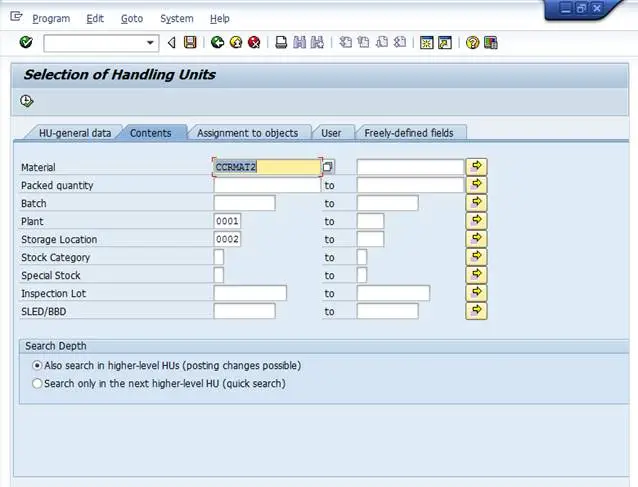Click the Special Stock to field
Image resolution: width=638 pixels, height=487 pixels.
click(362, 275)
